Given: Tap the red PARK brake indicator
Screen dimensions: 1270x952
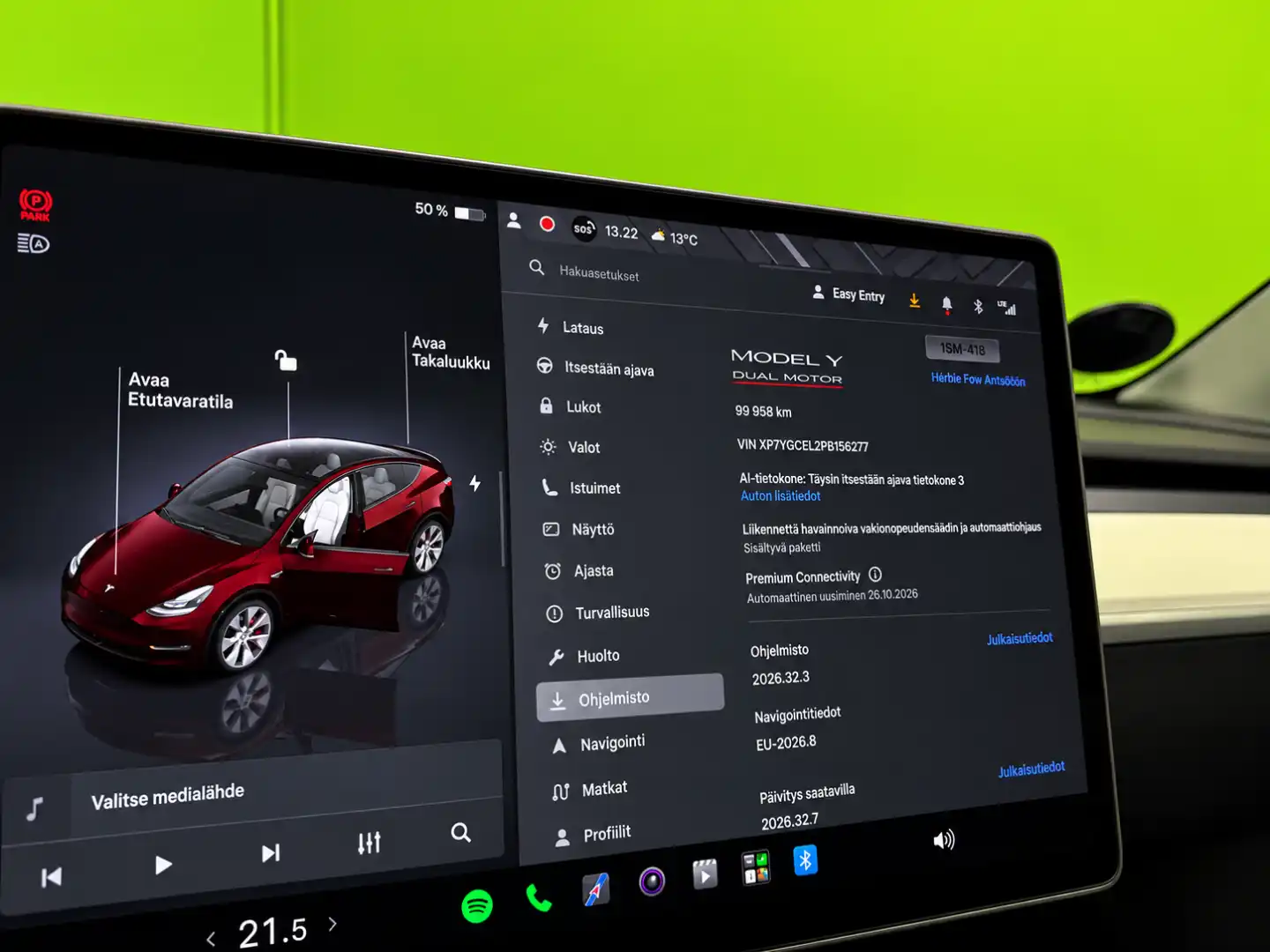Looking at the screenshot, I should (36, 205).
